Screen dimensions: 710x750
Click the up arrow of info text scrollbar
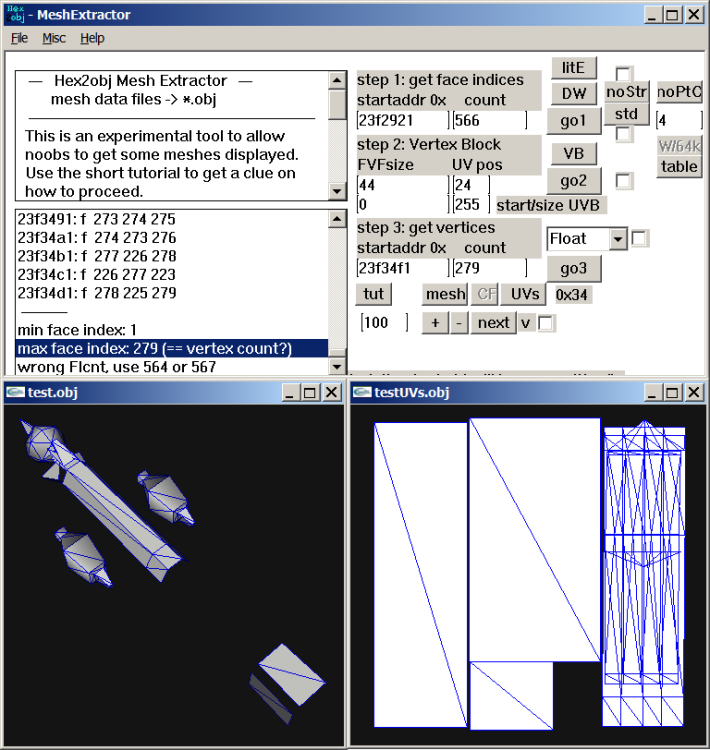tap(337, 80)
